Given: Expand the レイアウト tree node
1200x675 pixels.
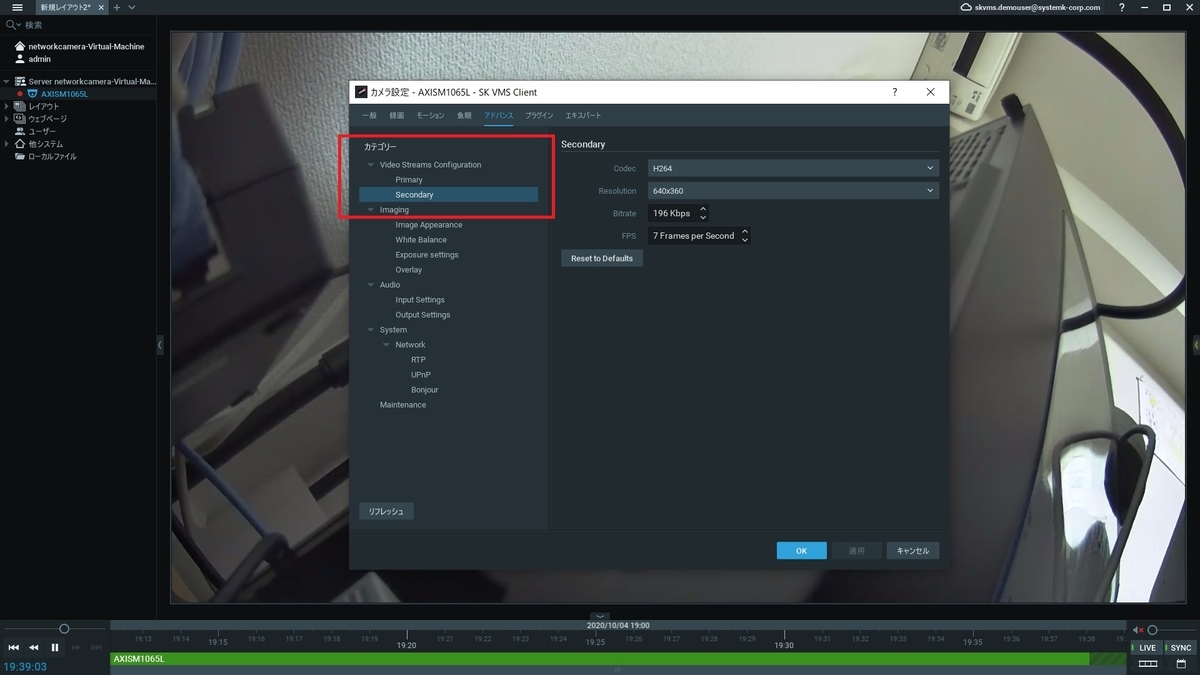Looking at the screenshot, I should point(7,106).
